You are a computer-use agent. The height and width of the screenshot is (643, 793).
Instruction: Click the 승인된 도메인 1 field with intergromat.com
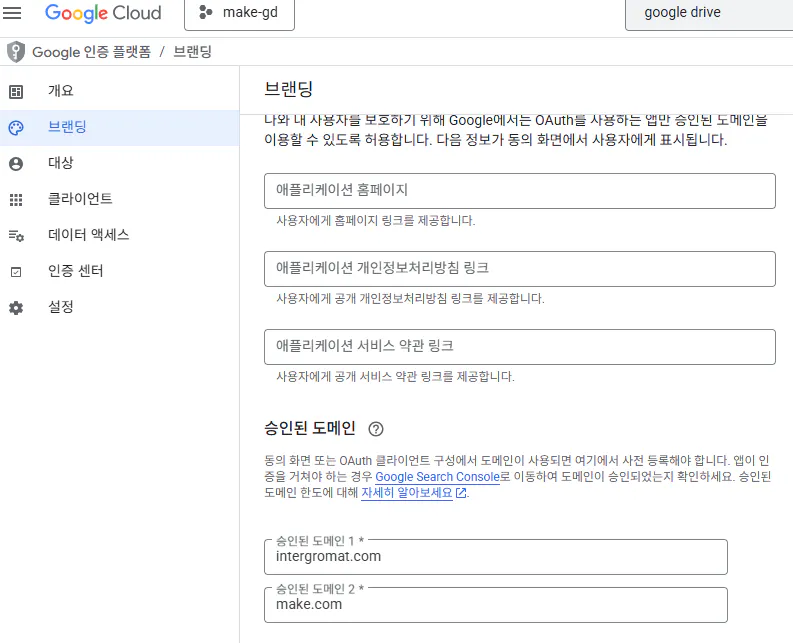[496, 556]
